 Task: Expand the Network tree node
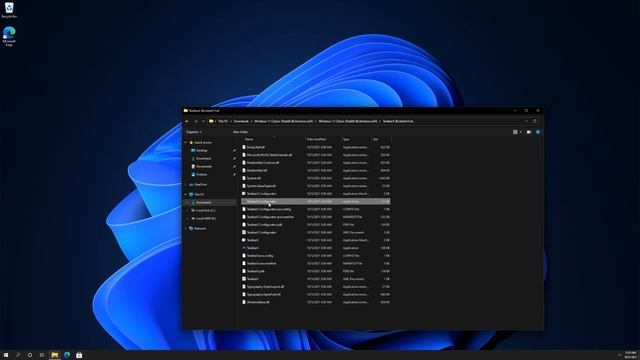tap(186, 229)
